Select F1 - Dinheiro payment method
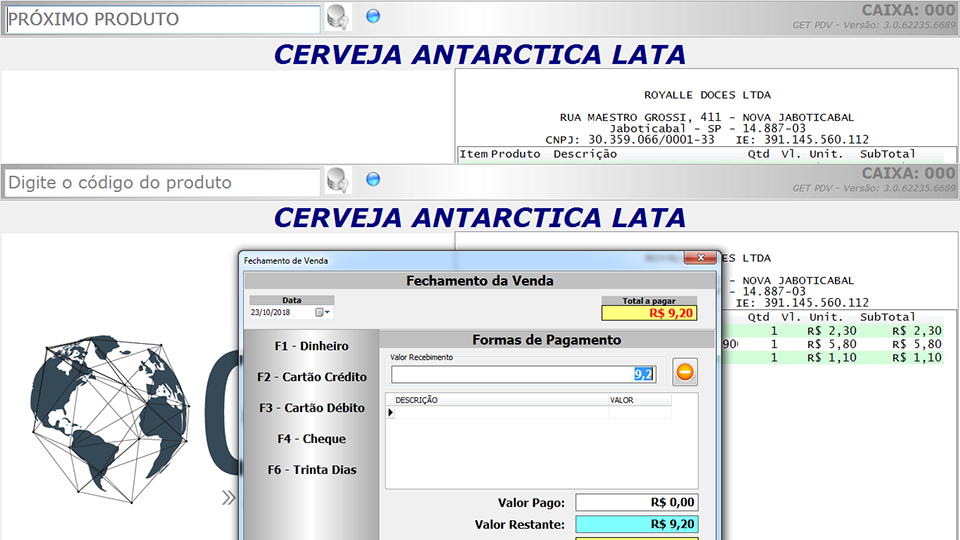Screen dimensions: 960x540 311,346
